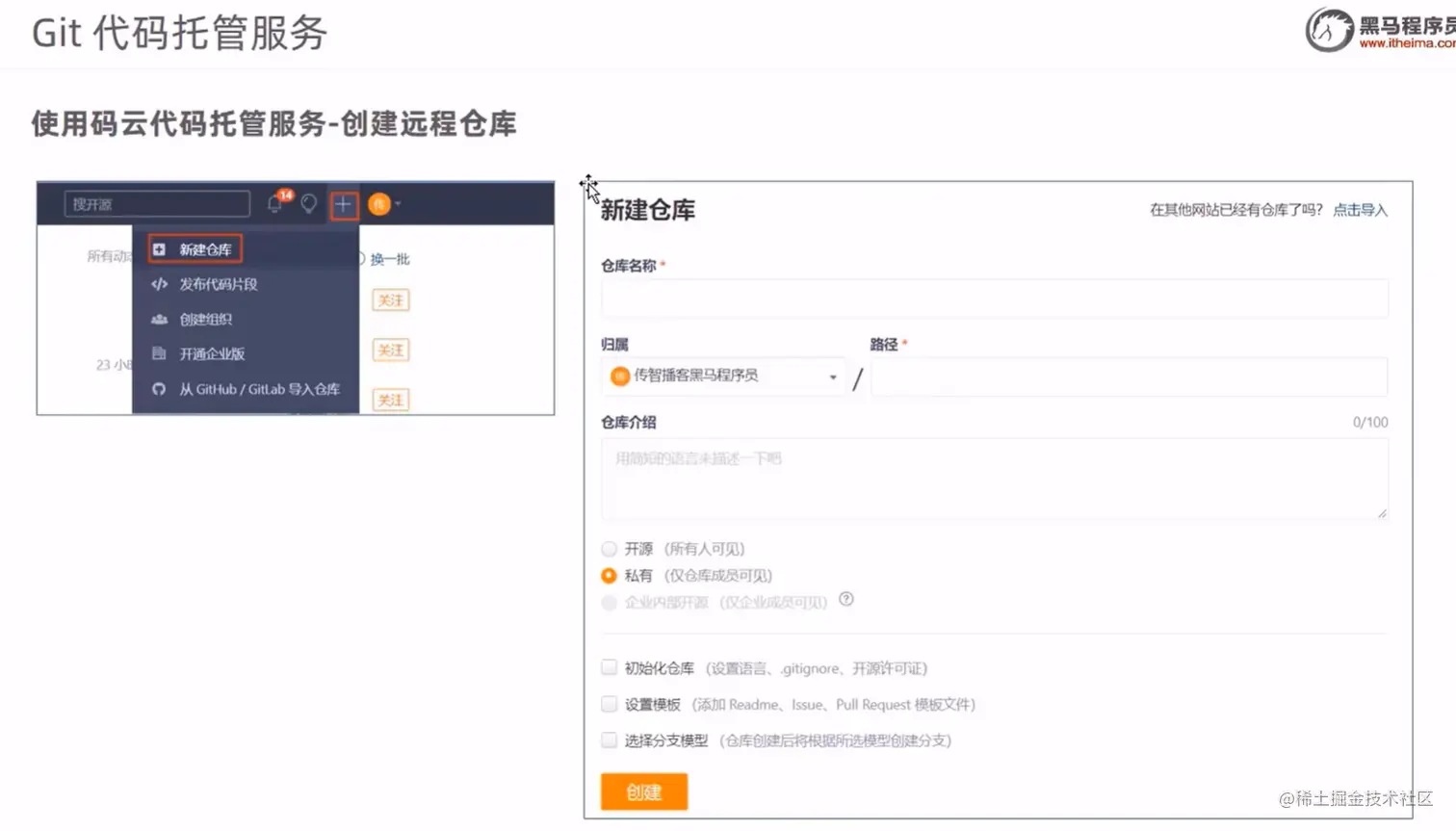The image size is (1456, 831).
Task: Click the document icon beside 开通企业版
Action: click(159, 352)
